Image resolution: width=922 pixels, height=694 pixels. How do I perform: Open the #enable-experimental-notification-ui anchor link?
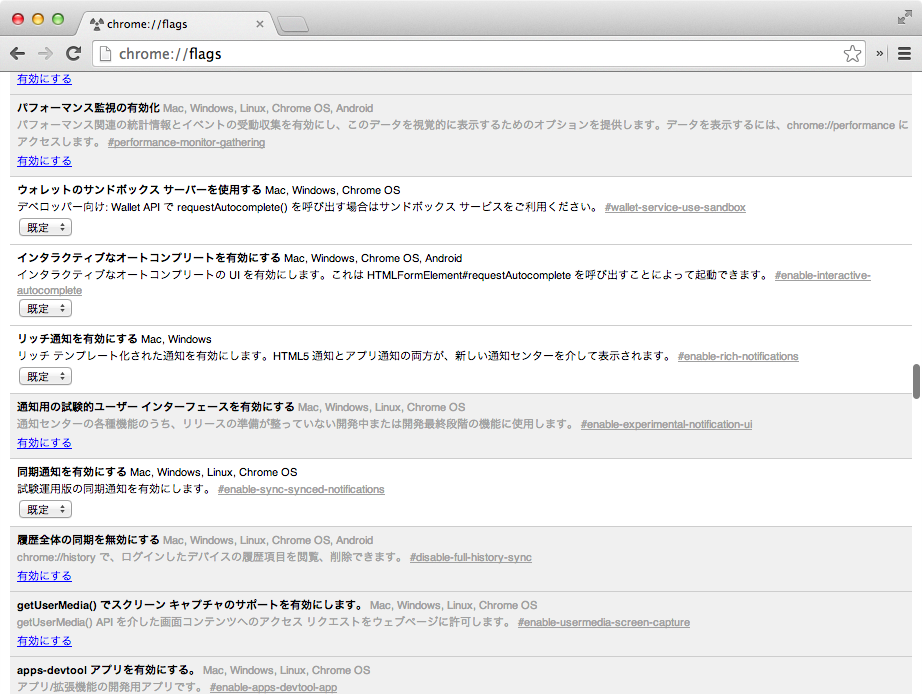[x=666, y=425]
